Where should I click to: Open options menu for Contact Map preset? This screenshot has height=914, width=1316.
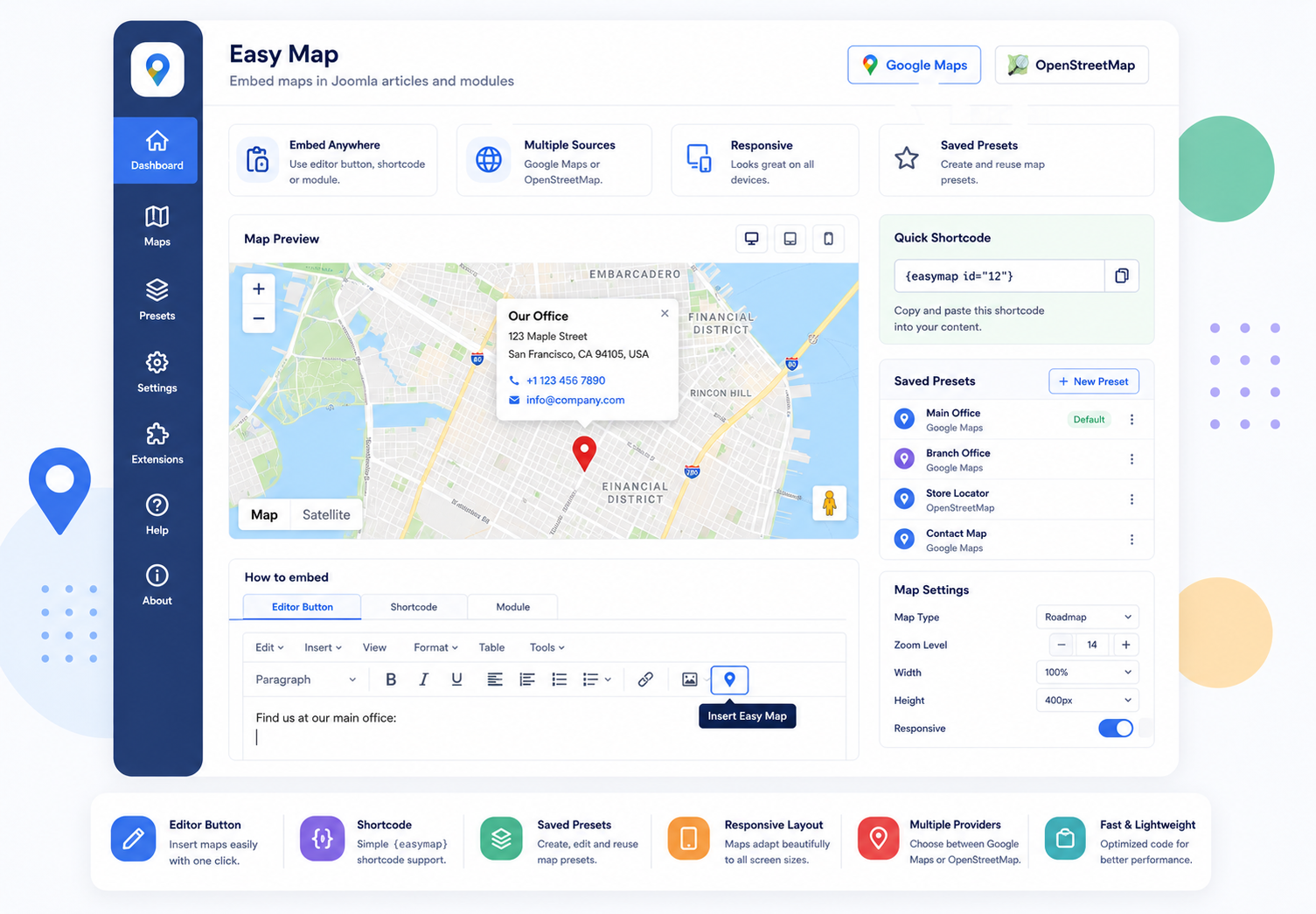(1131, 540)
